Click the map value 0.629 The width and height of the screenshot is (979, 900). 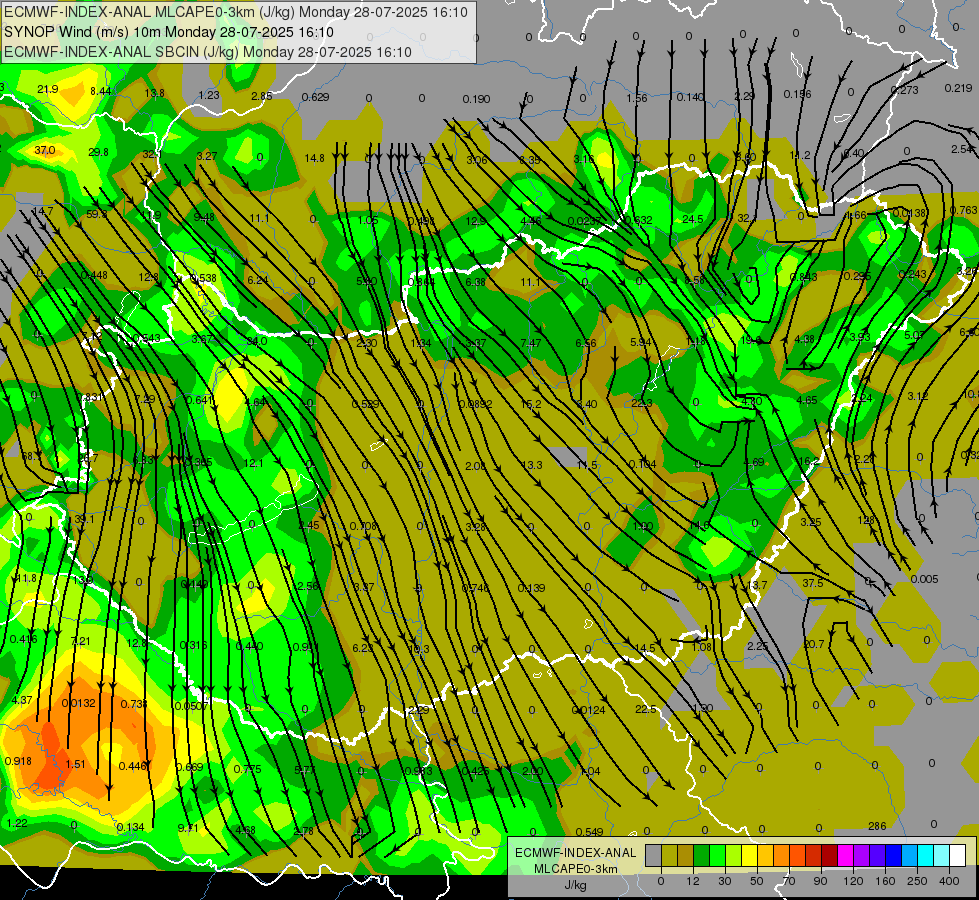pyautogui.click(x=315, y=97)
